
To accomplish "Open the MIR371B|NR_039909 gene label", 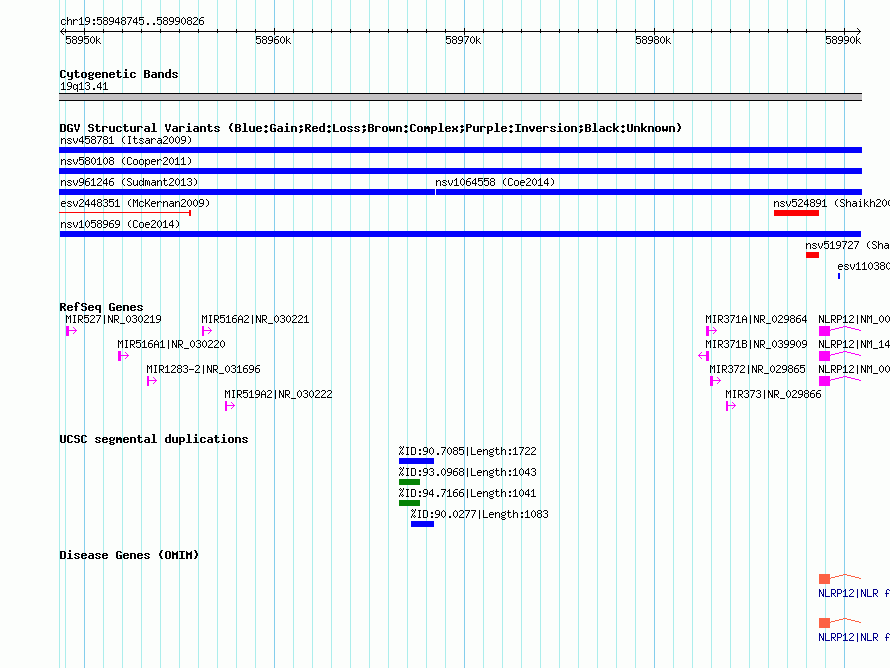I will [756, 344].
